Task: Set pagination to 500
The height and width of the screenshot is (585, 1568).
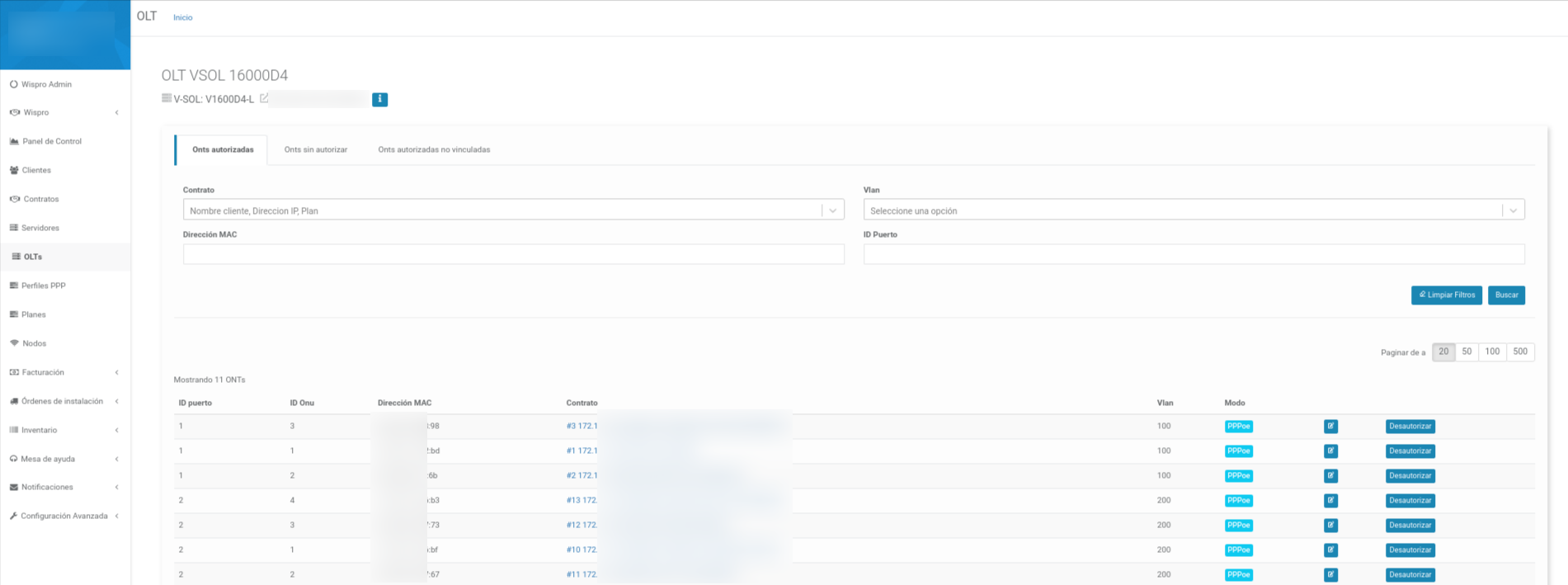Action: click(x=1520, y=351)
